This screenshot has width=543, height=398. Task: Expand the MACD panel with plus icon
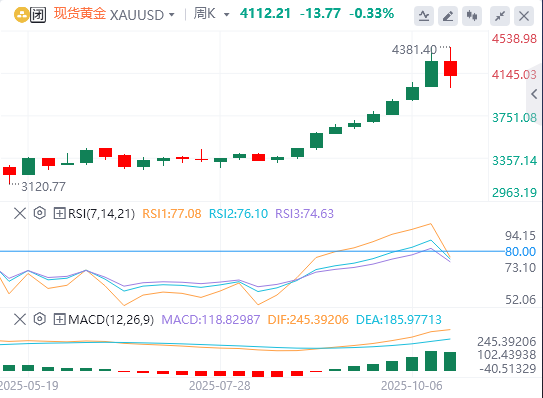click(x=60, y=319)
